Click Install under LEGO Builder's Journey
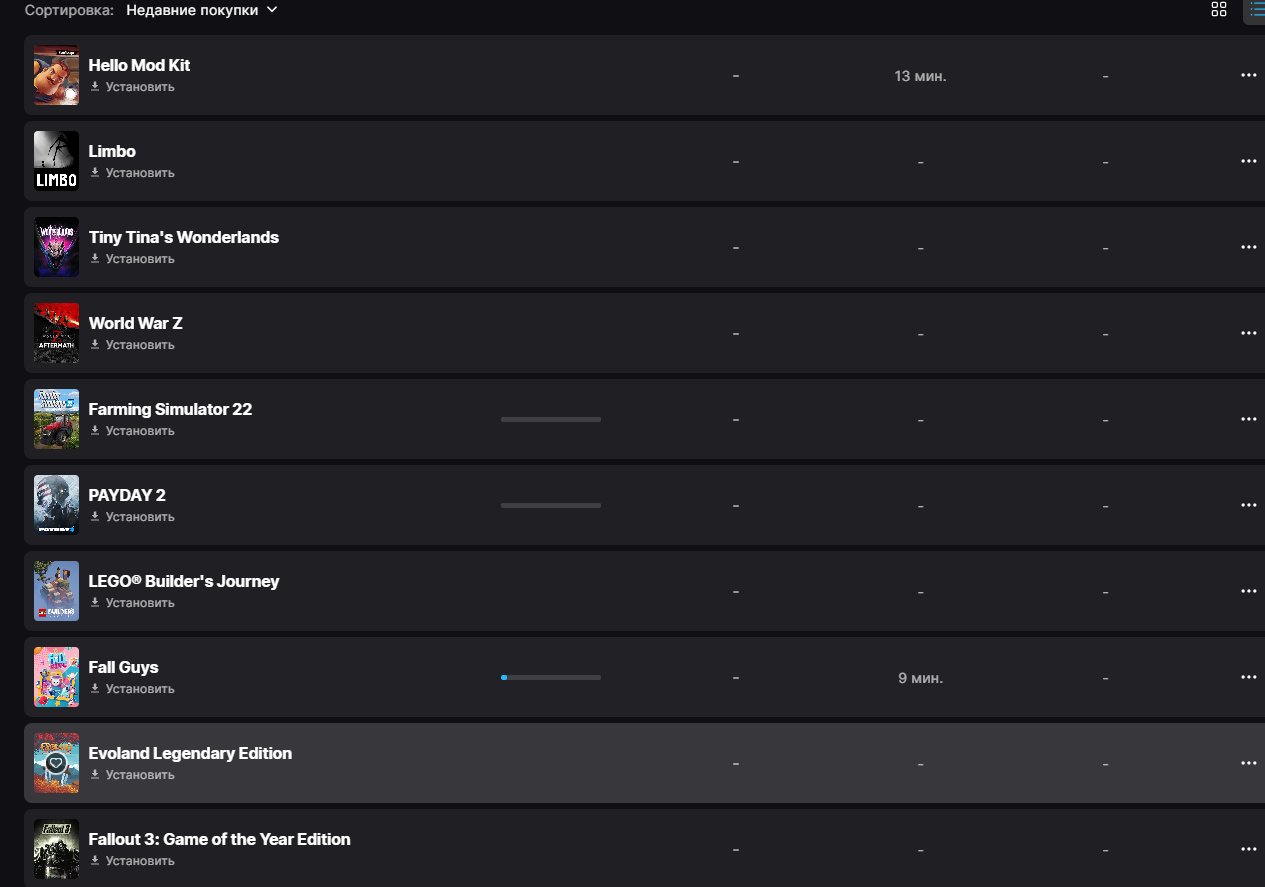The width and height of the screenshot is (1265, 887). [x=133, y=603]
